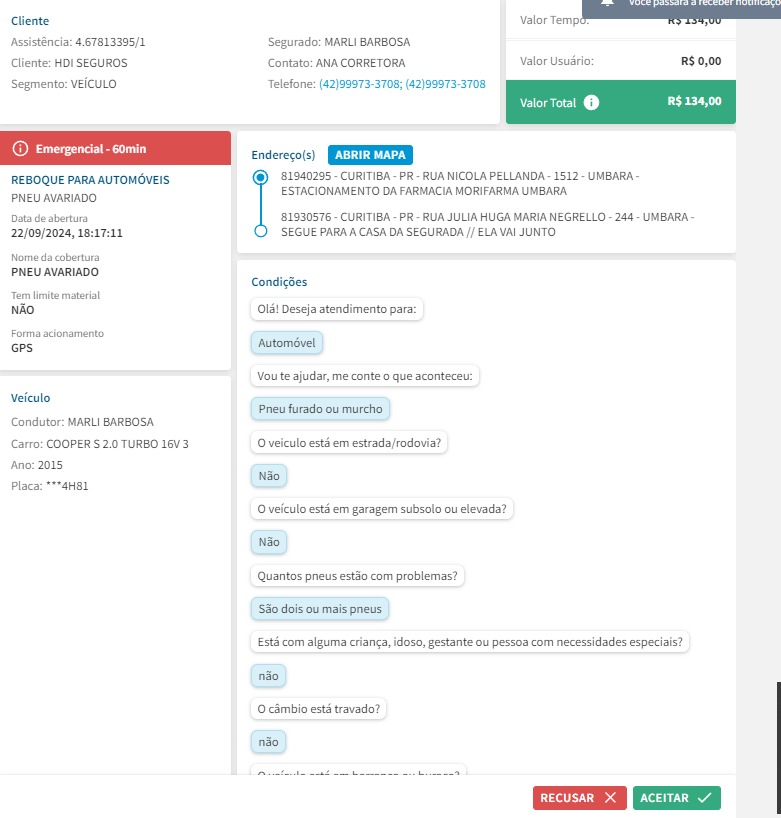This screenshot has width=781, height=818.
Task: Select the destination address radio marker
Action: [x=261, y=231]
